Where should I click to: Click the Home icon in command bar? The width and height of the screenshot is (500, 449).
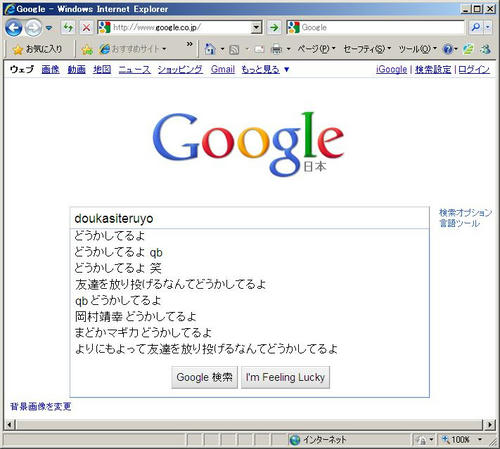(x=210, y=49)
